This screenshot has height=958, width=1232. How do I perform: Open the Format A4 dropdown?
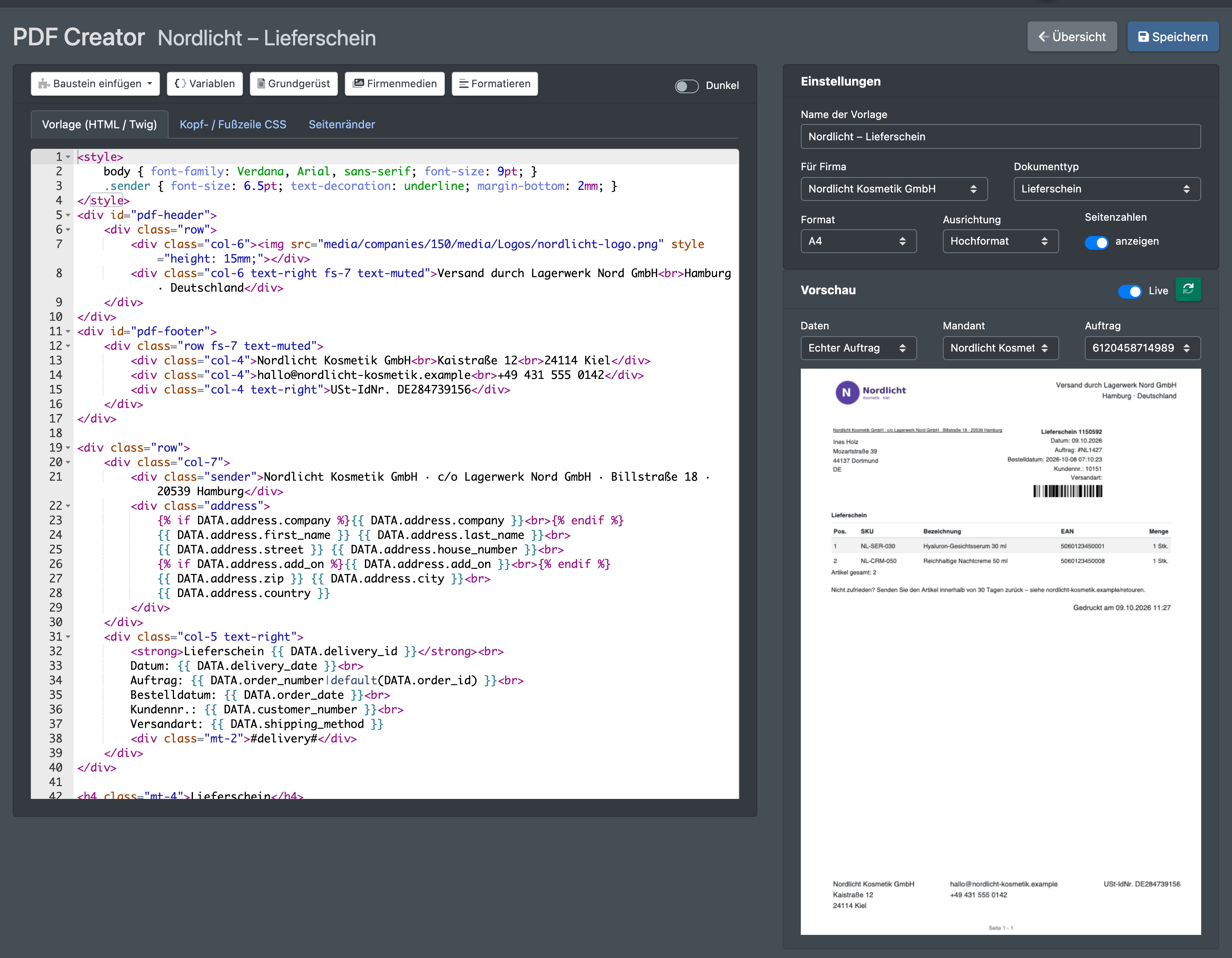point(859,241)
